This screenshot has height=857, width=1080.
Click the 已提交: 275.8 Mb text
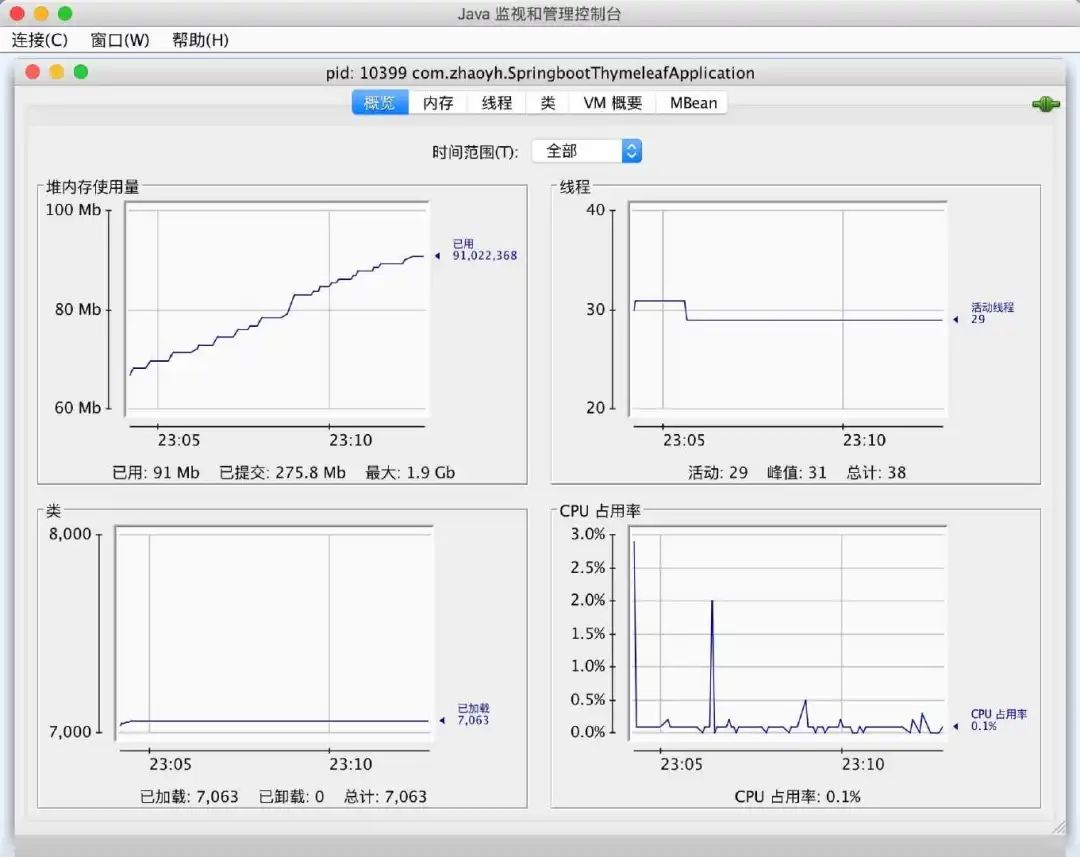pos(282,473)
